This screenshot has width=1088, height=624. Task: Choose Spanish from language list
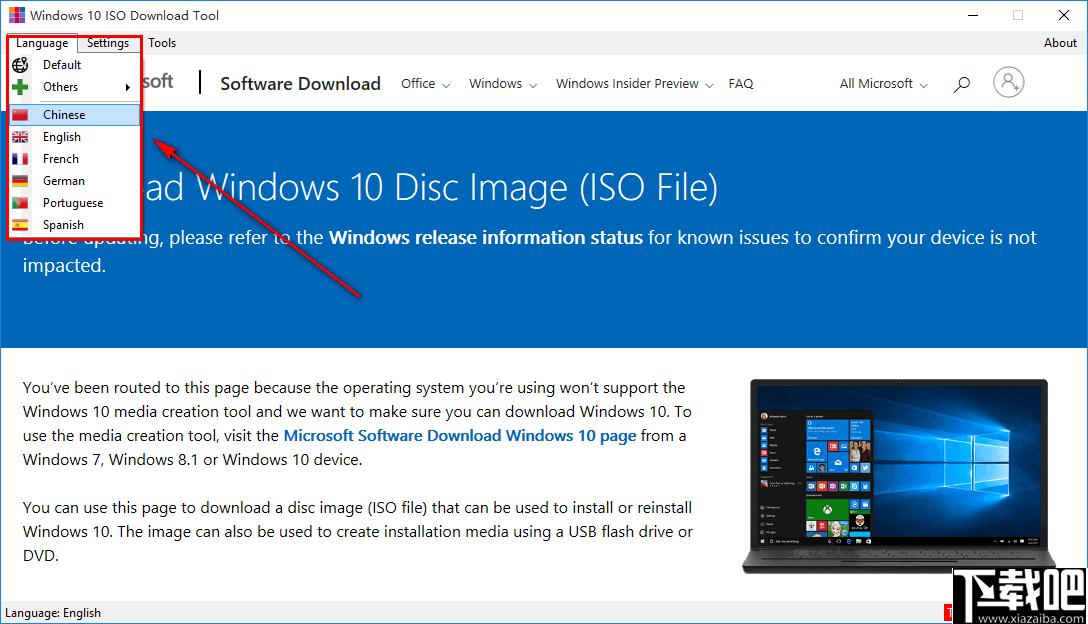tap(74, 225)
